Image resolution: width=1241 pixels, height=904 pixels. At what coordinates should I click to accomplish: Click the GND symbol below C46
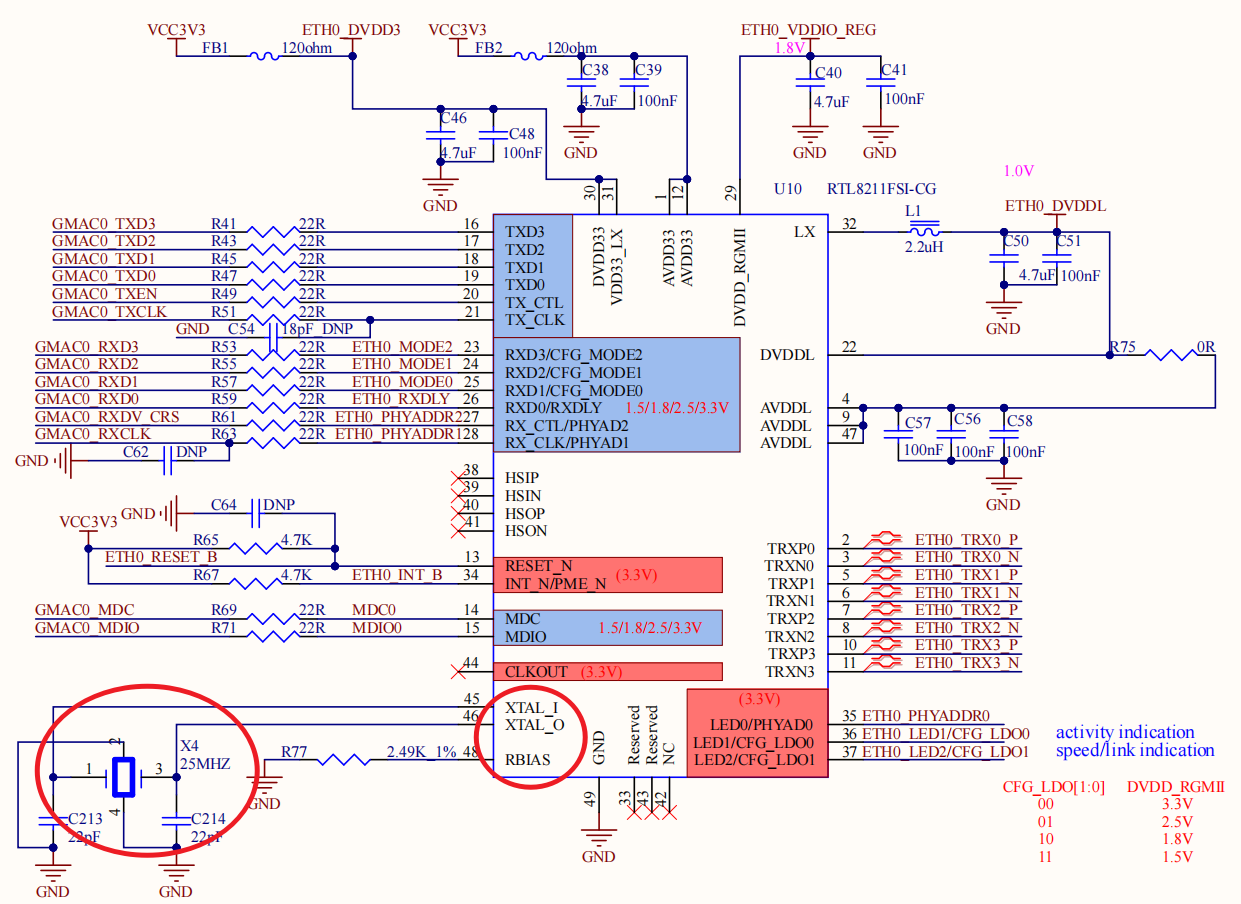[439, 188]
